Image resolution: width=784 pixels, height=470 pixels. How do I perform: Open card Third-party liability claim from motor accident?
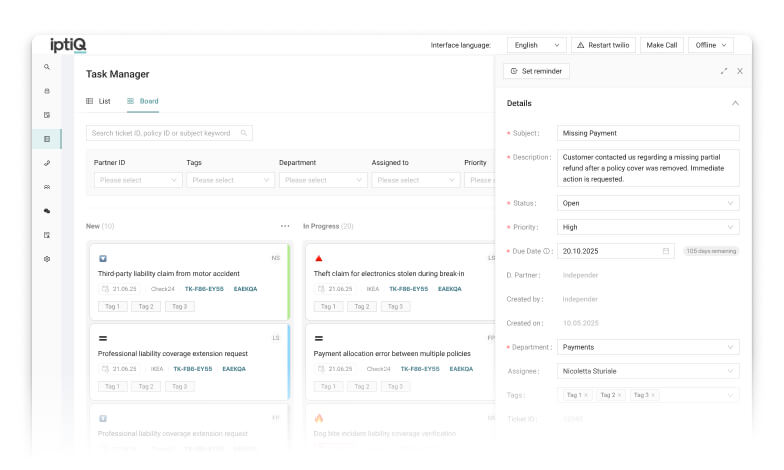tap(190, 282)
